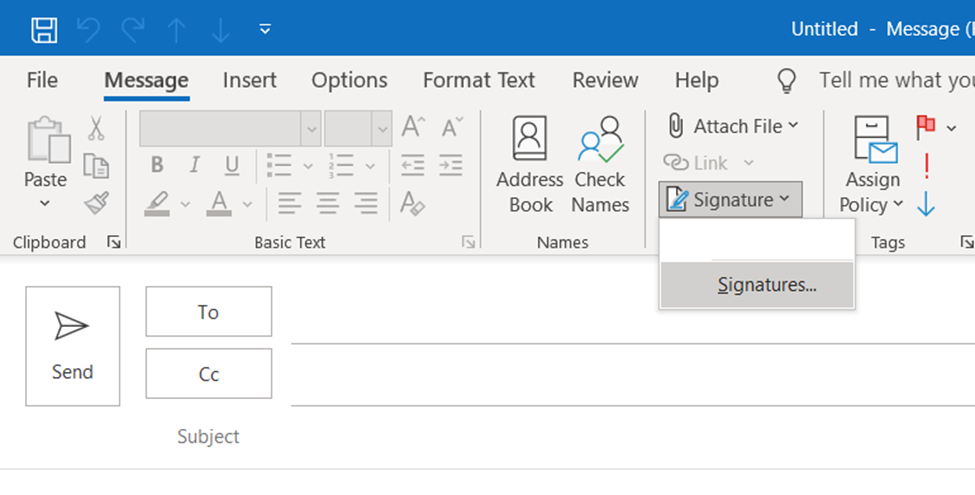Screen dimensions: 975x495
Task: Expand the Paste options arrow
Action: pos(45,204)
